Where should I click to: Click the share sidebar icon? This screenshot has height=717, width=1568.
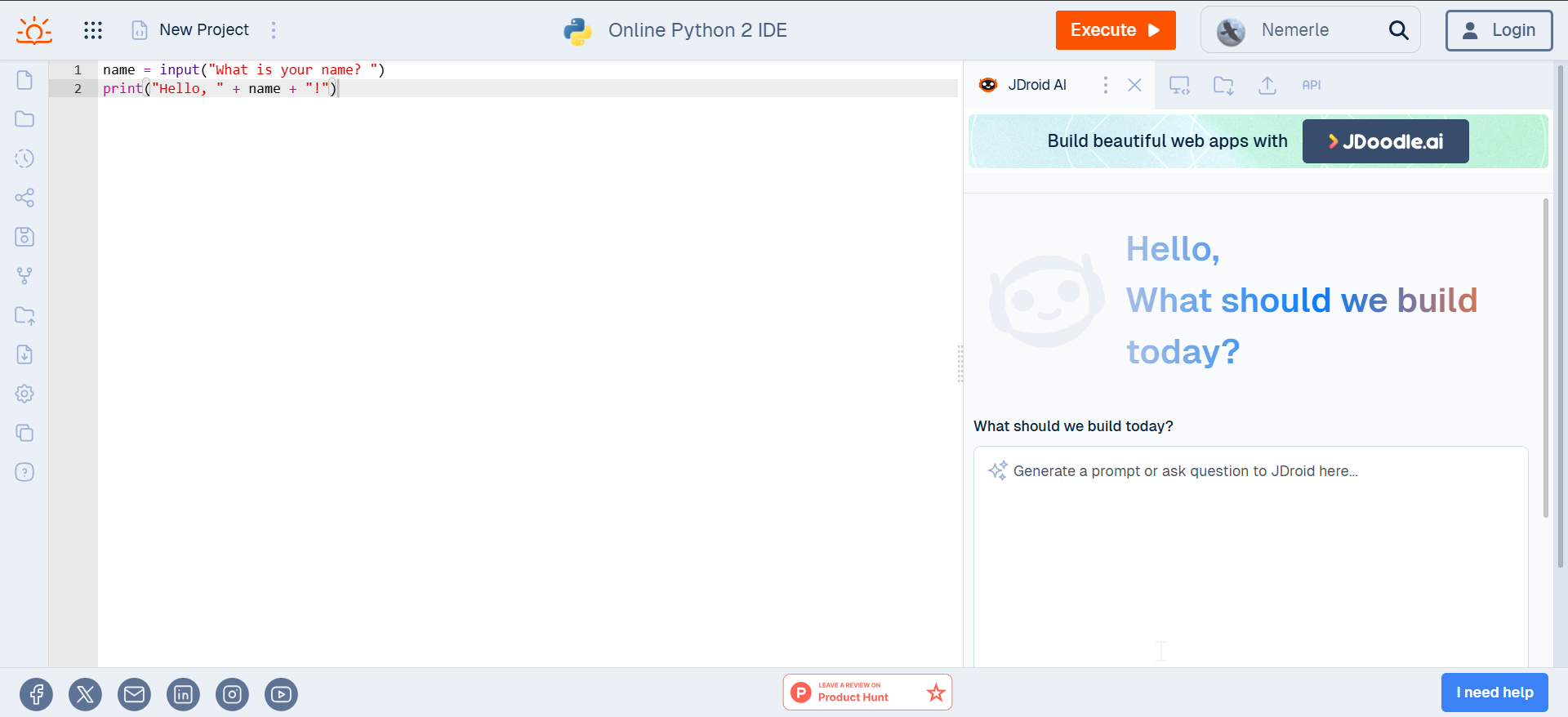[24, 198]
